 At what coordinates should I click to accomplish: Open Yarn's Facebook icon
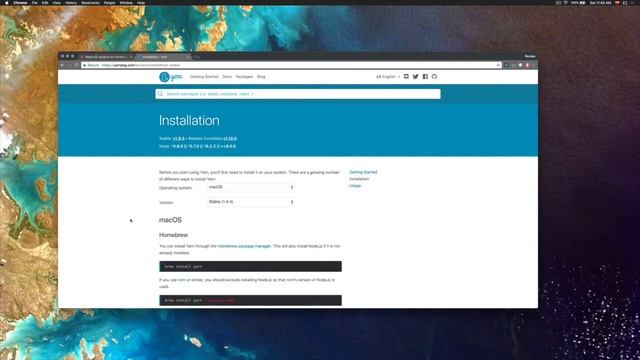point(425,76)
